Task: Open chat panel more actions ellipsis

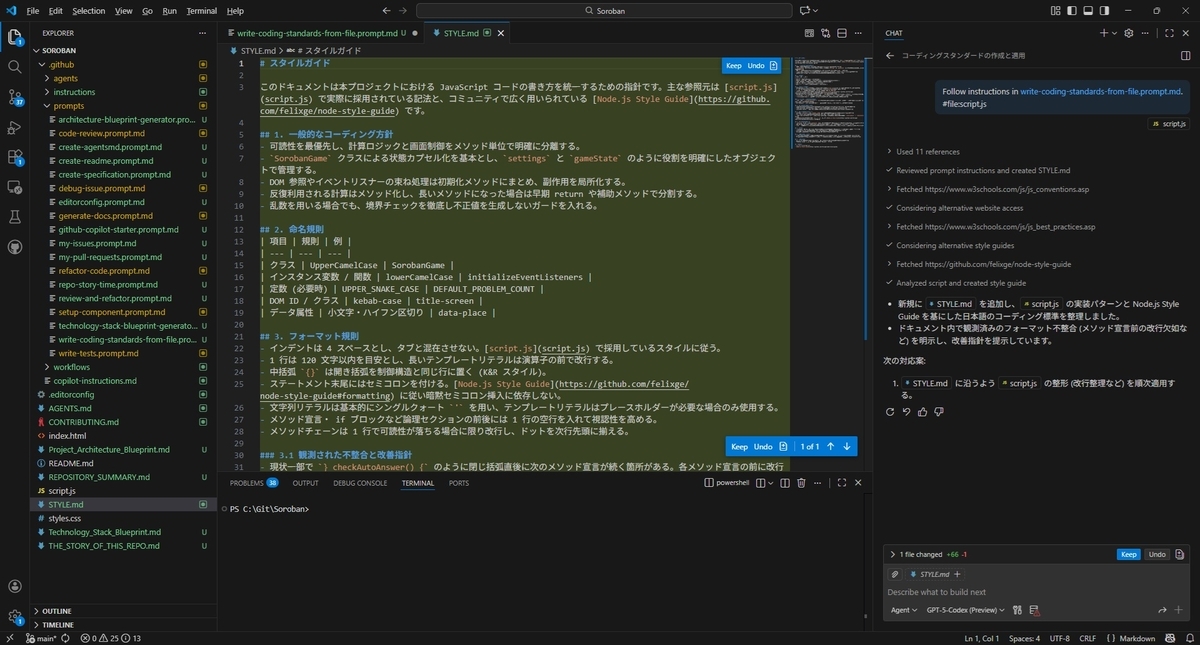Action: (1147, 33)
